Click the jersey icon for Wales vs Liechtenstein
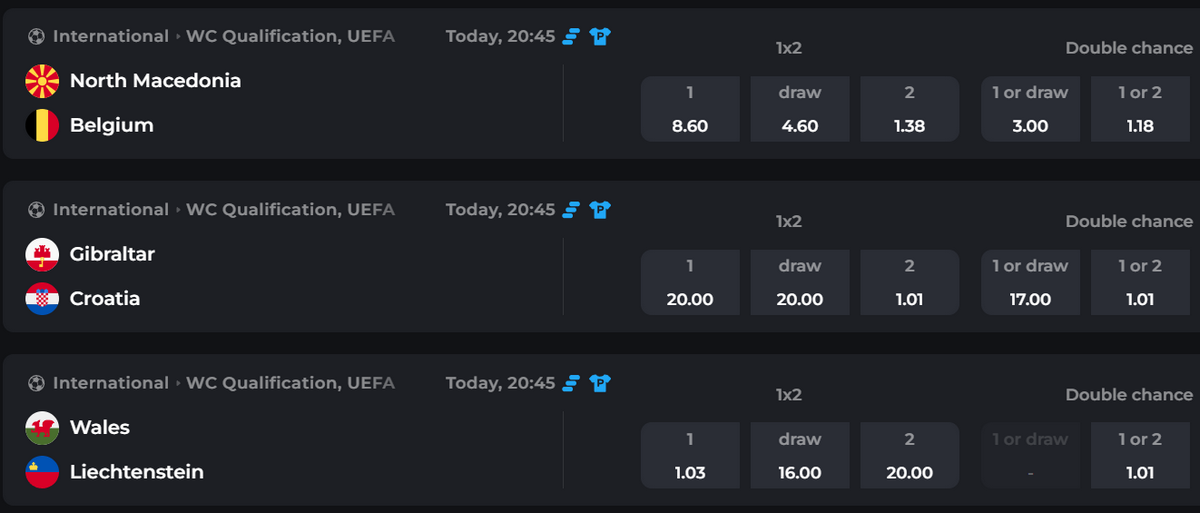This screenshot has height=513, width=1200. (600, 384)
